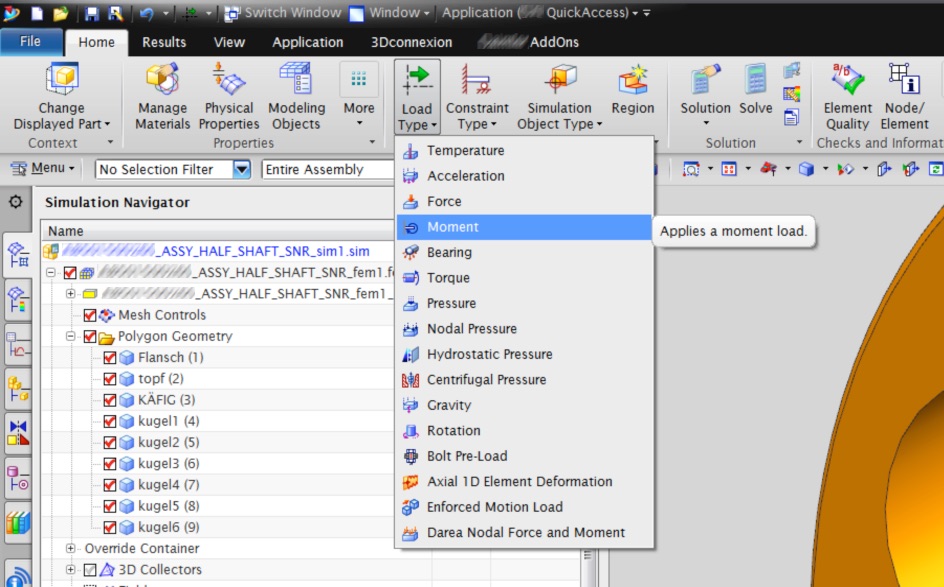Image resolution: width=944 pixels, height=587 pixels.
Task: Select the ASSY_HALF_SHAFT_SNR_sim1.sim row
Action: [x=219, y=252]
